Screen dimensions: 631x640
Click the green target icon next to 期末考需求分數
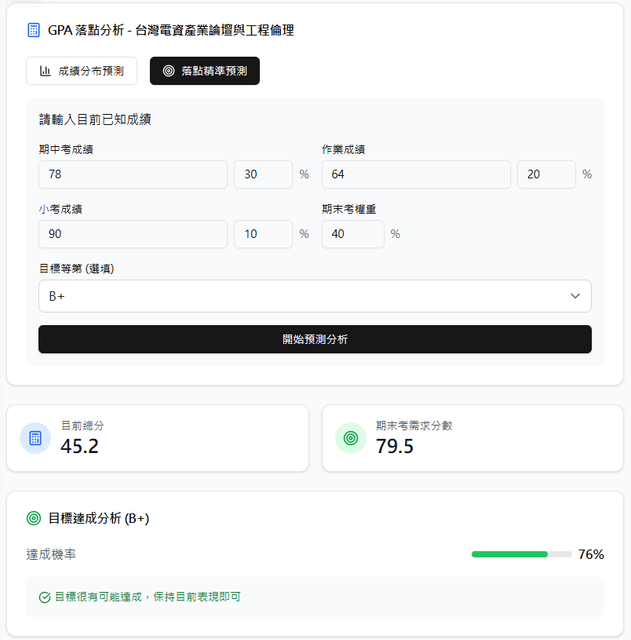(350, 438)
